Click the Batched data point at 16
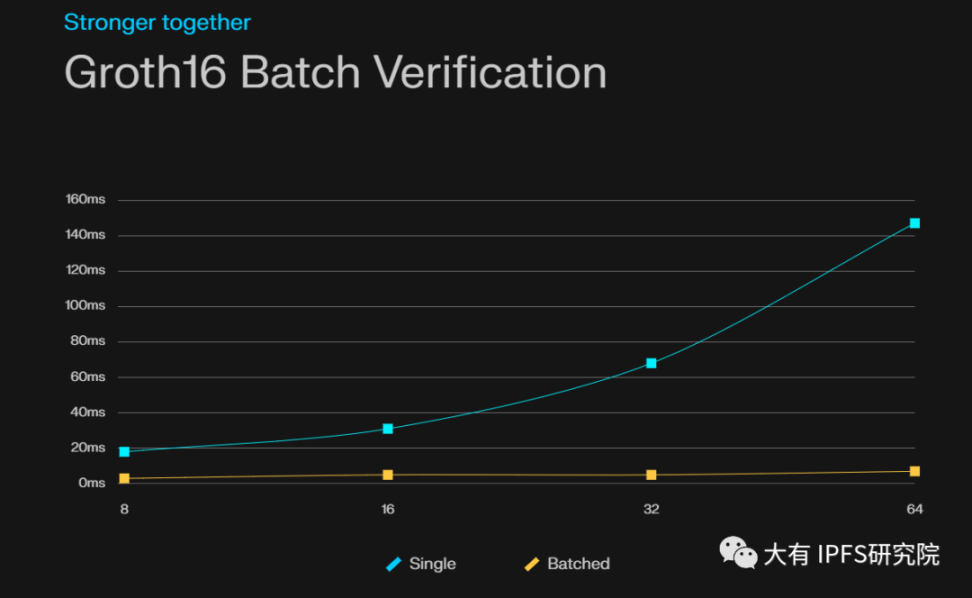The height and width of the screenshot is (598, 972). (x=387, y=475)
